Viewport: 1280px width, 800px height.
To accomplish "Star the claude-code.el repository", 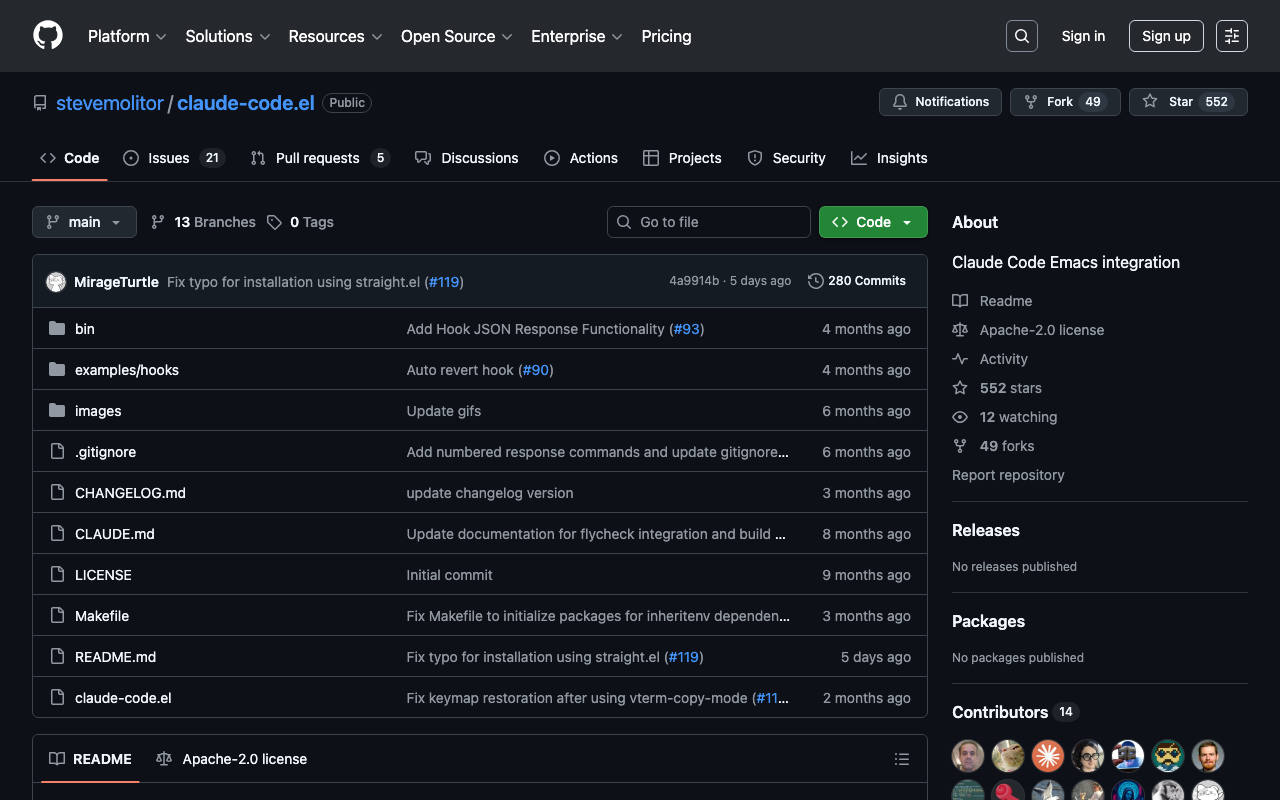I will click(x=1187, y=102).
